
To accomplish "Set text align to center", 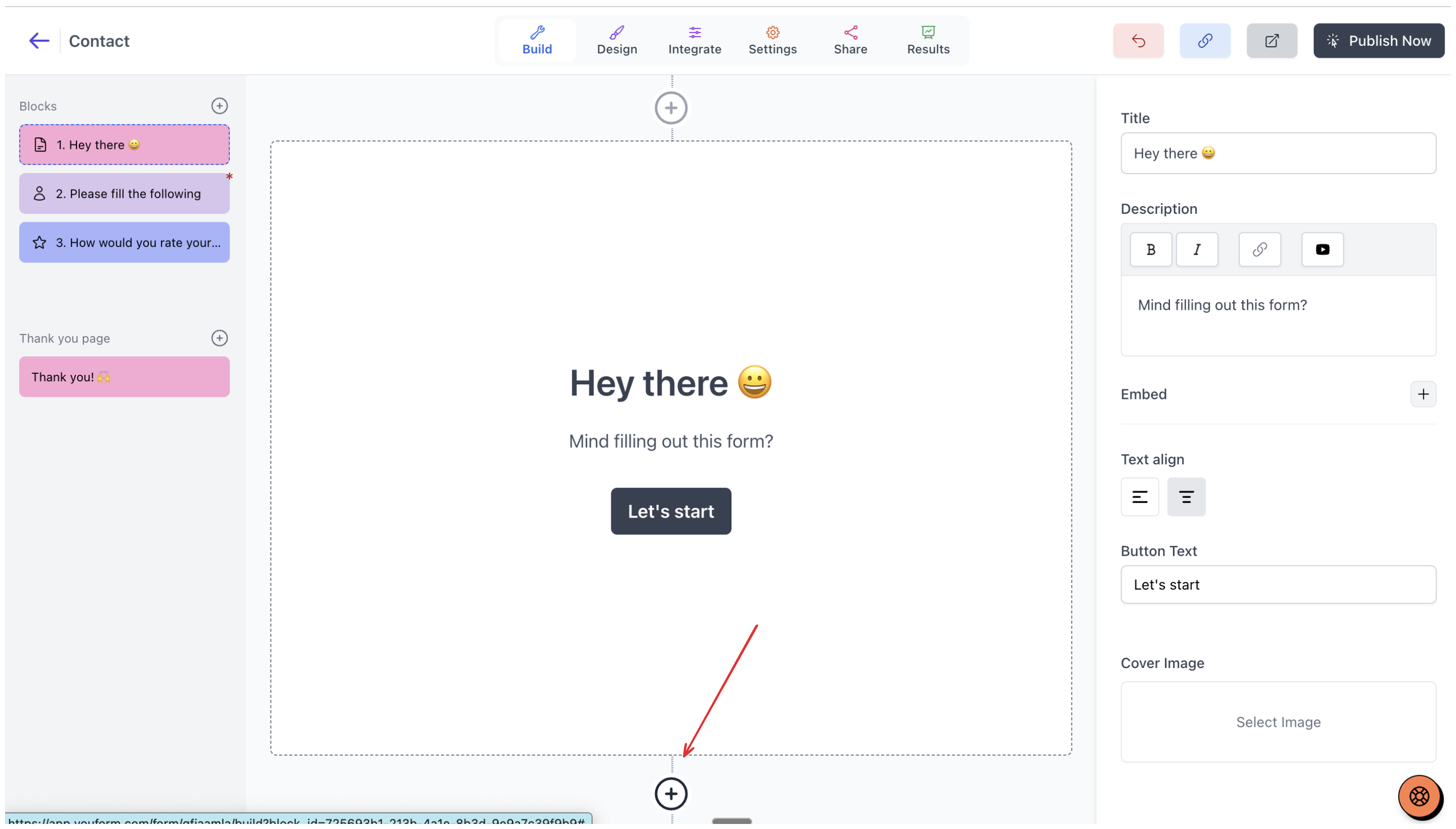I will pos(1186,497).
